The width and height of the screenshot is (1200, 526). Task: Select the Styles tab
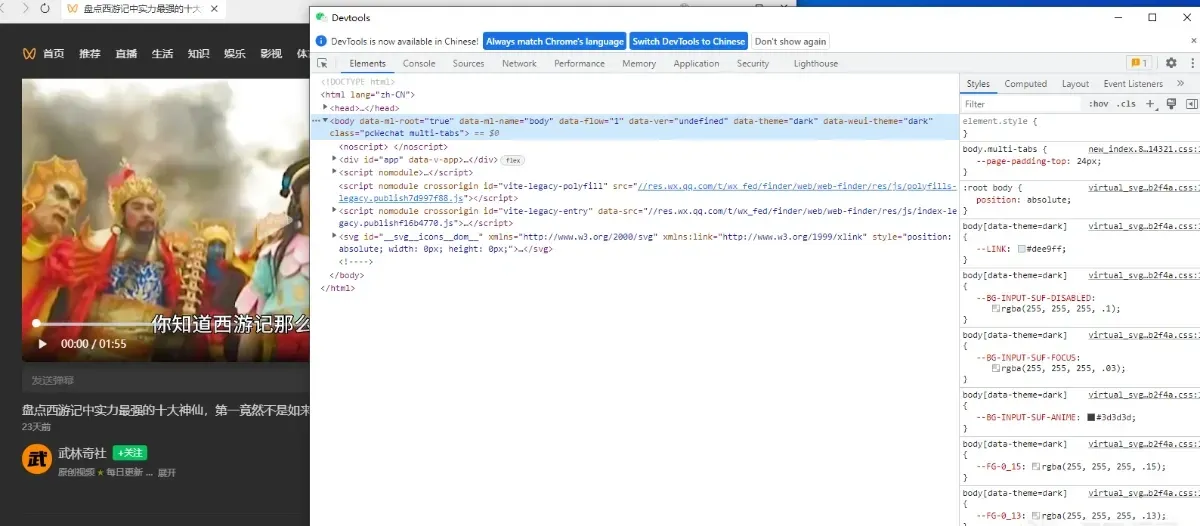tap(978, 84)
